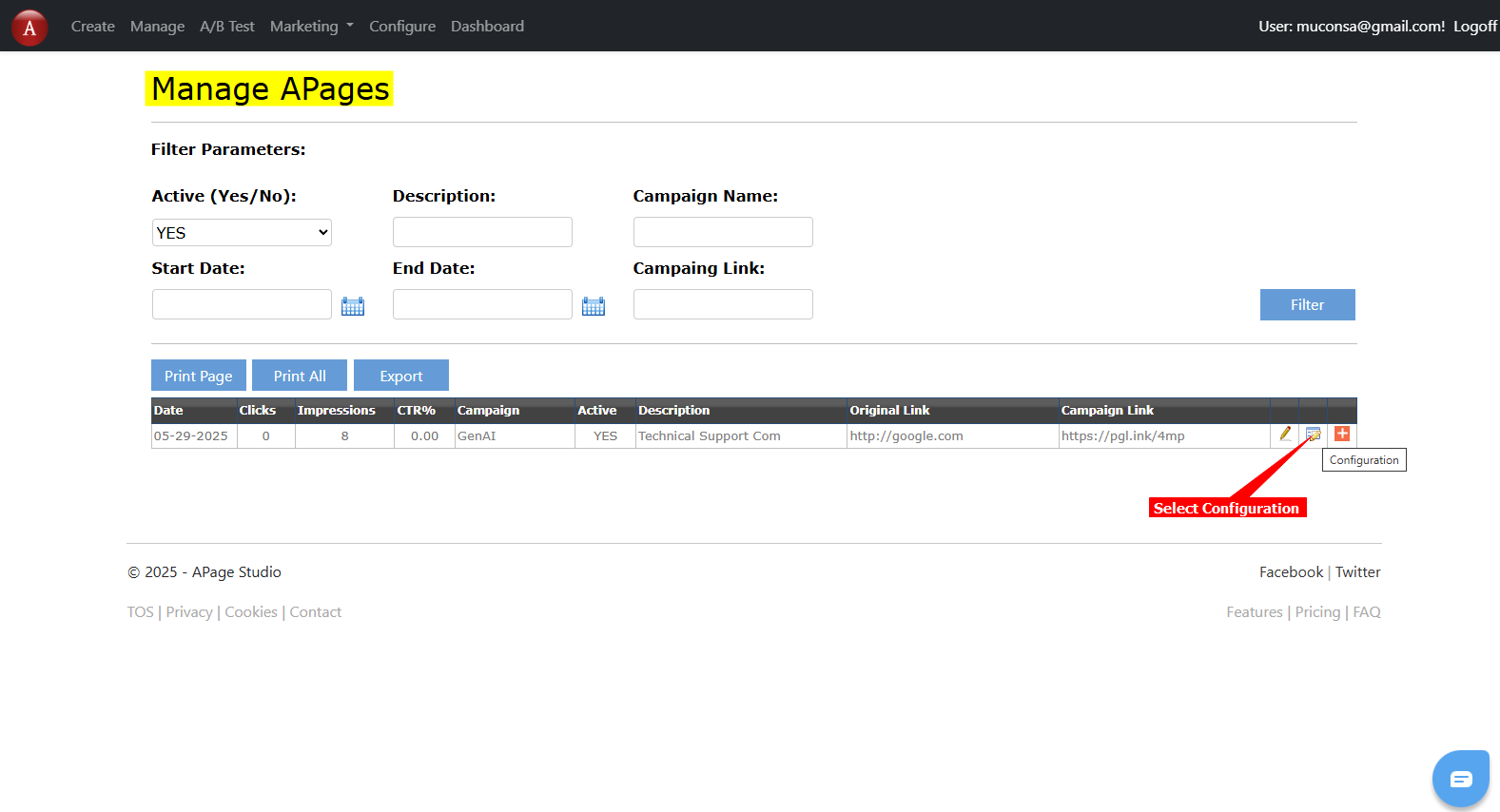Open the chat widget bubble
1500x812 pixels.
(1460, 779)
